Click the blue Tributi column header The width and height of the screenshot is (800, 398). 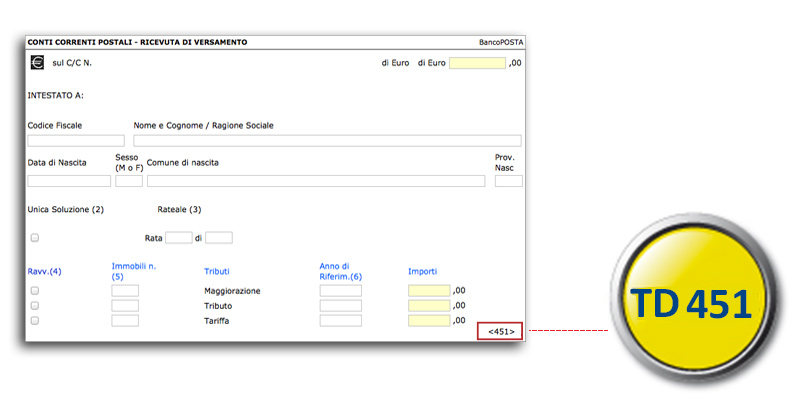pos(217,272)
